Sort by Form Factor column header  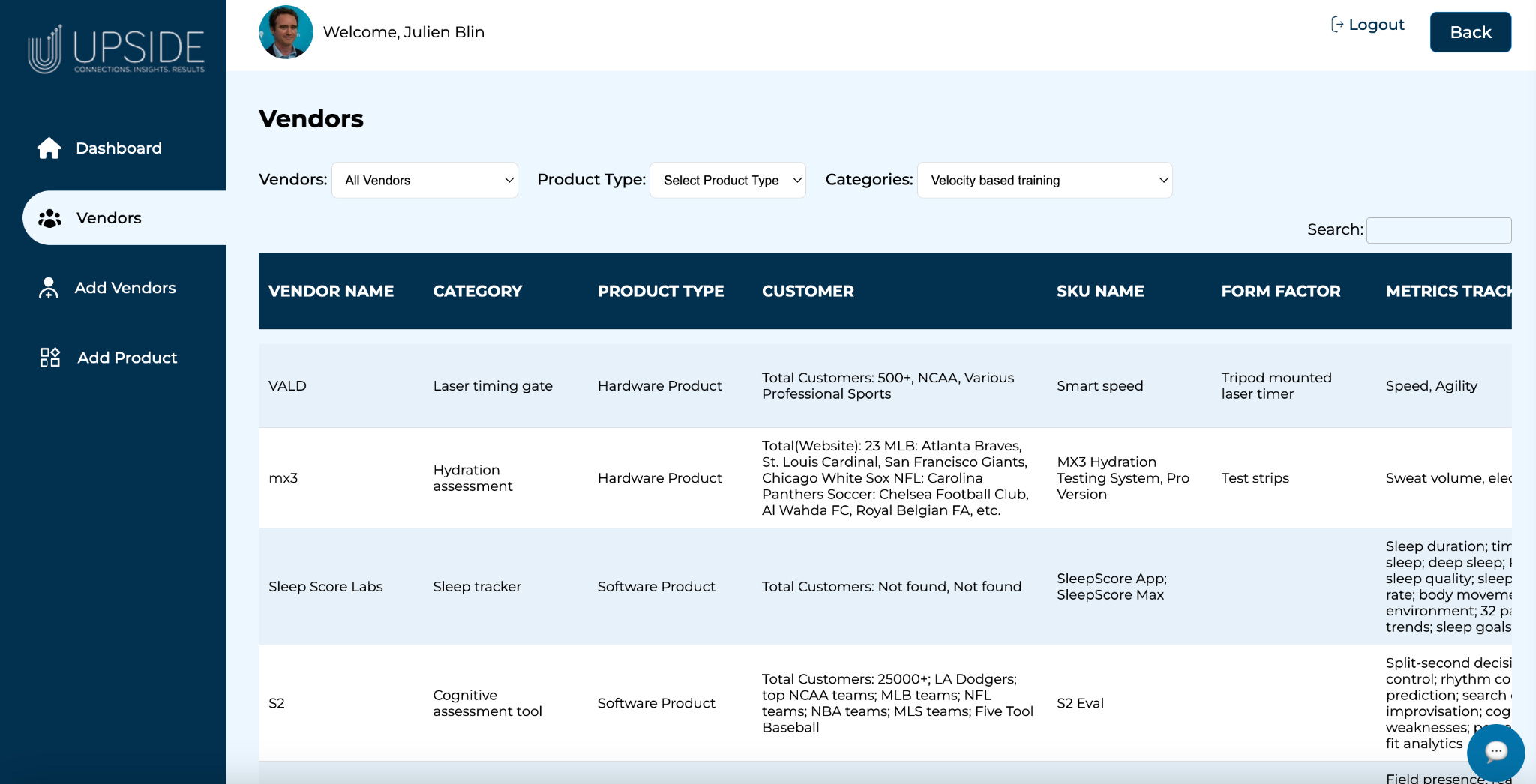[1280, 291]
